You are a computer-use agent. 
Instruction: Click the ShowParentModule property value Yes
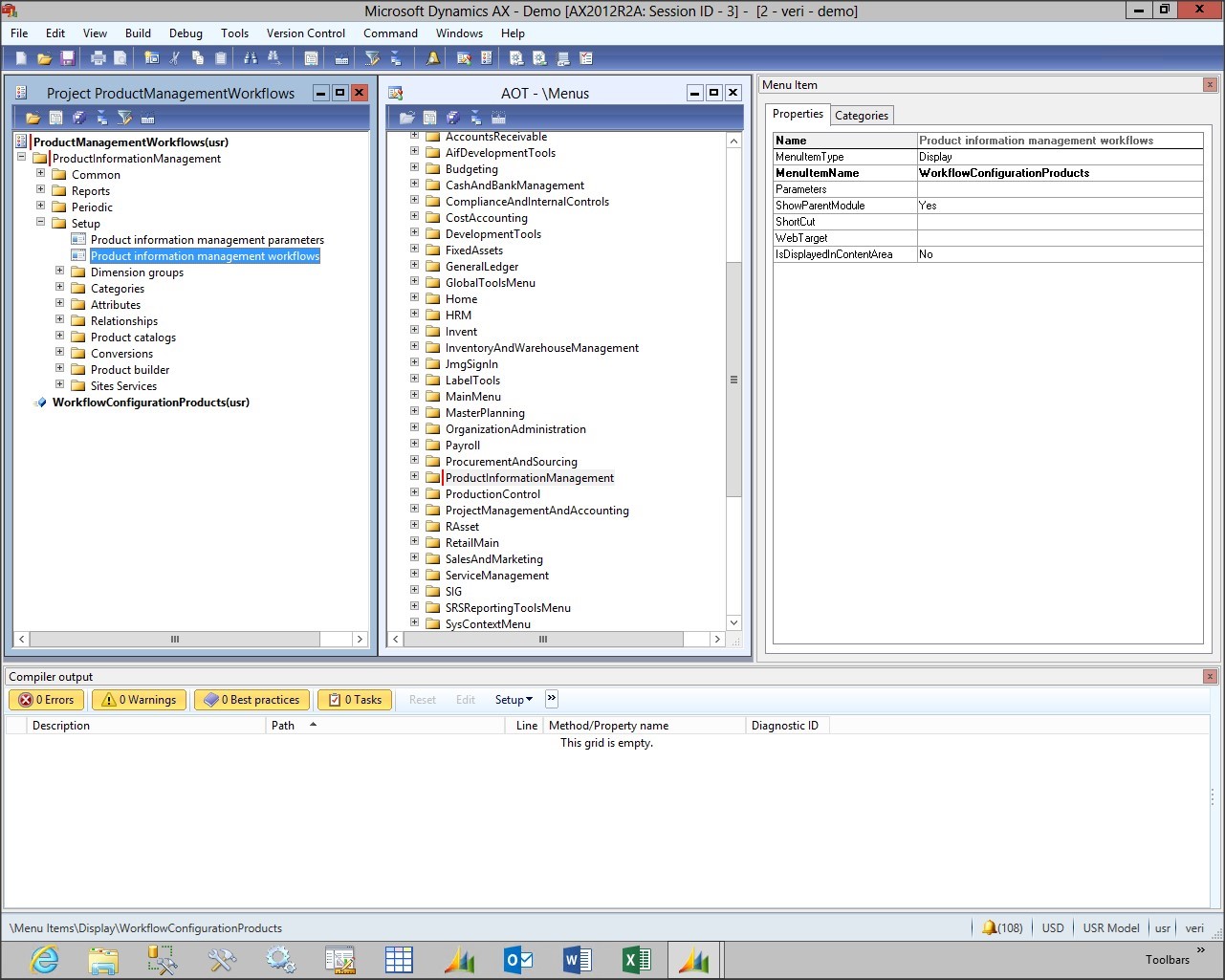tap(1060, 206)
